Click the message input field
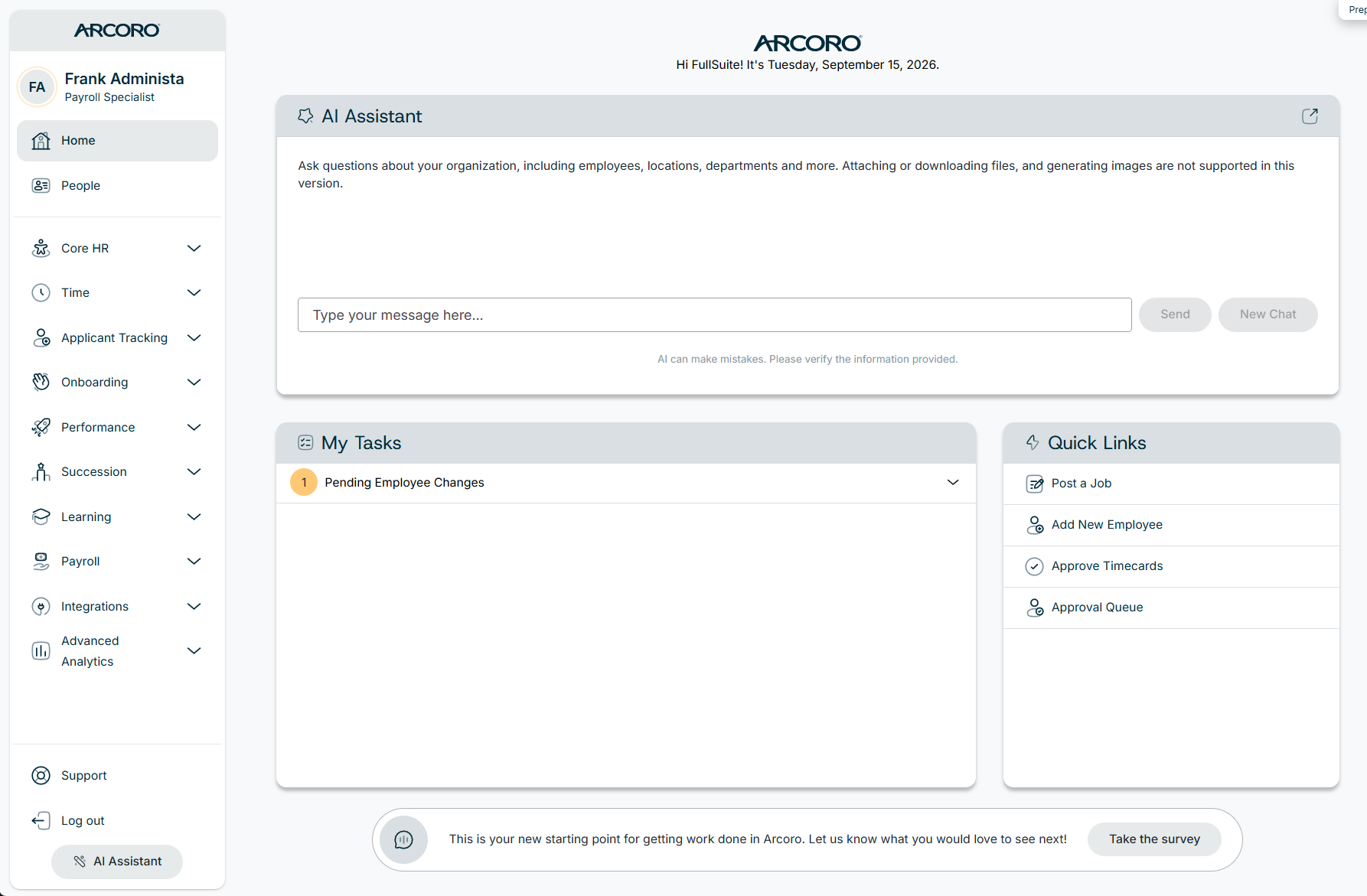1367x896 pixels. [714, 315]
